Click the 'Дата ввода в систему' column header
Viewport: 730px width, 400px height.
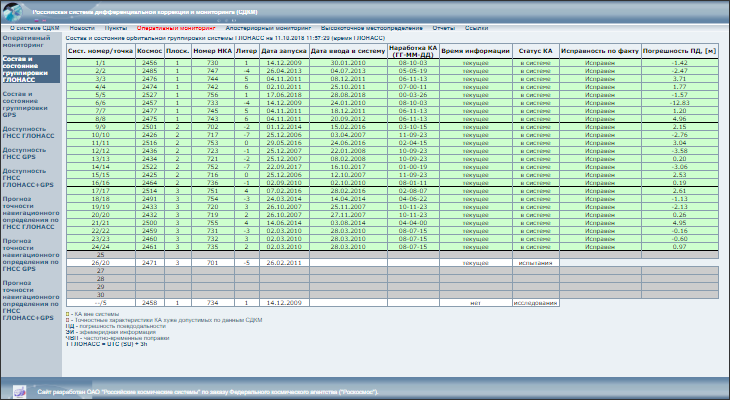click(348, 51)
